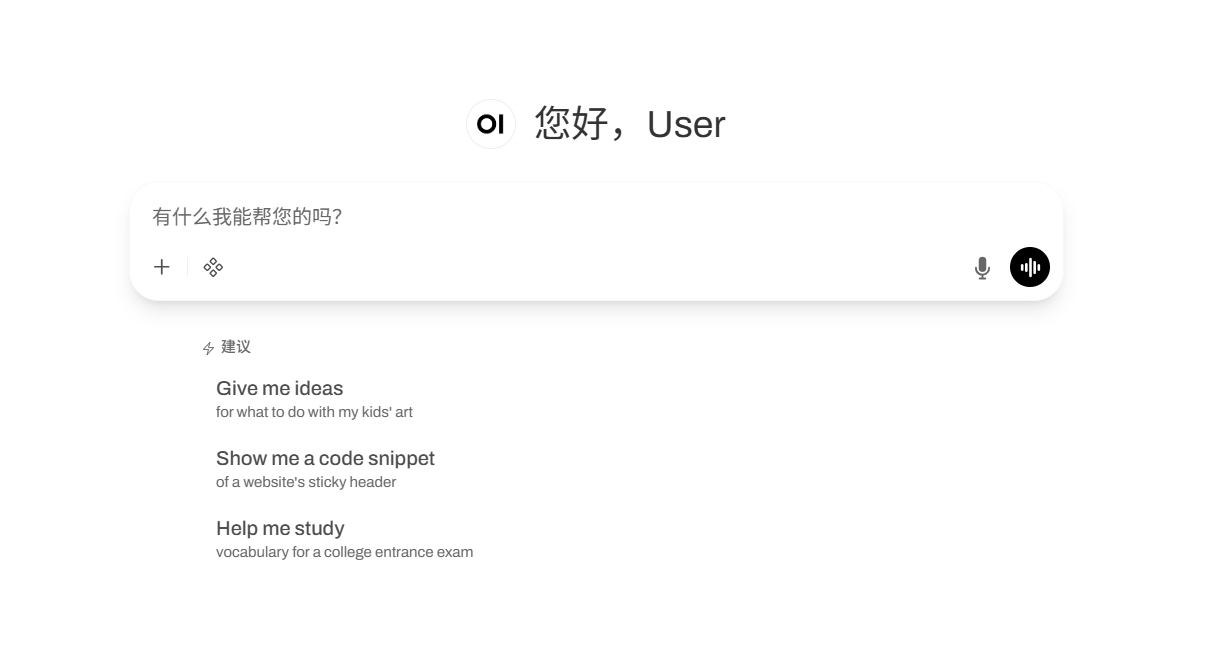Viewport: 1230px width, 668px height.
Task: Click the '建议' suggestions label
Action: [236, 347]
